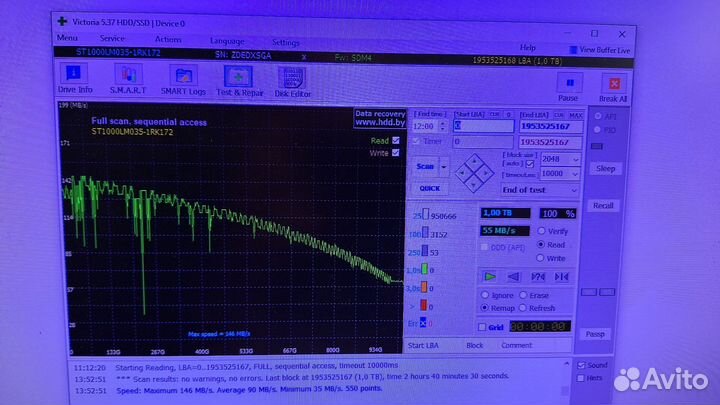Click the QUICK scan button
This screenshot has width=720, height=405.
tap(429, 188)
